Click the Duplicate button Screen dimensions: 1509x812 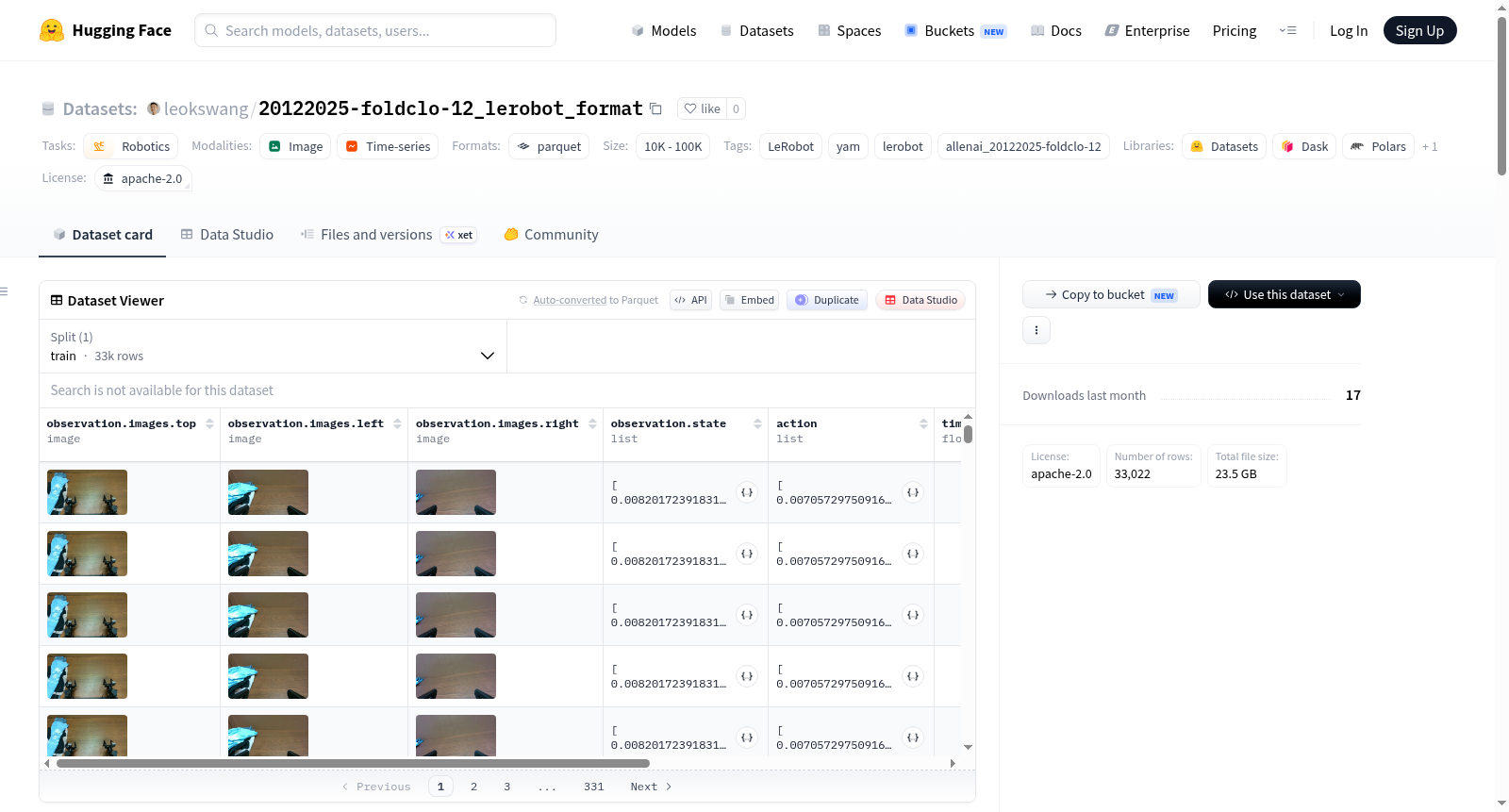[x=827, y=300]
